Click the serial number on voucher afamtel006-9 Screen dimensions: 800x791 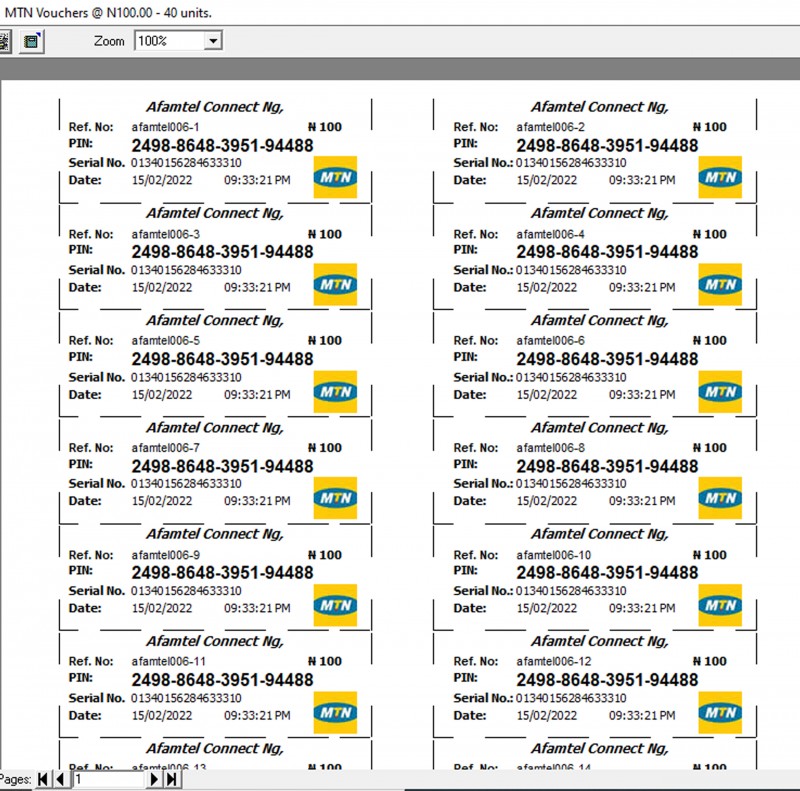[186, 590]
